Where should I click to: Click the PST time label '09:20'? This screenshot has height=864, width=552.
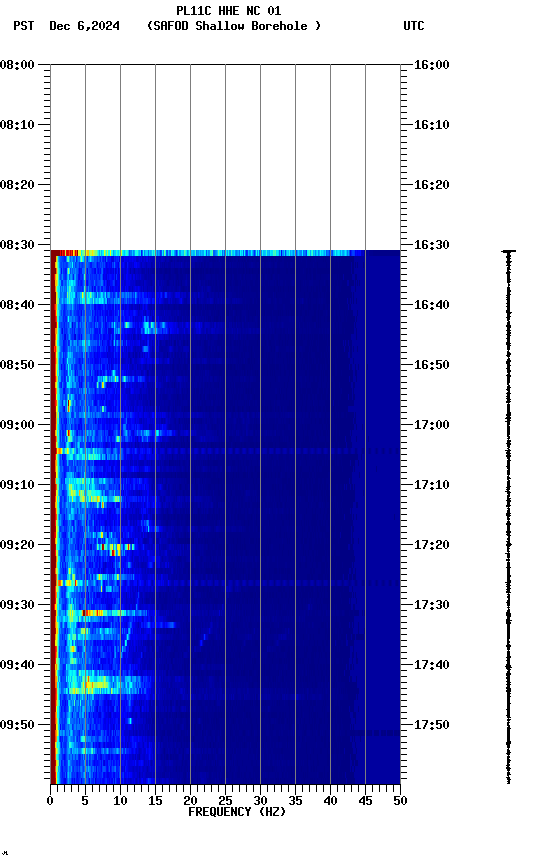(17, 545)
